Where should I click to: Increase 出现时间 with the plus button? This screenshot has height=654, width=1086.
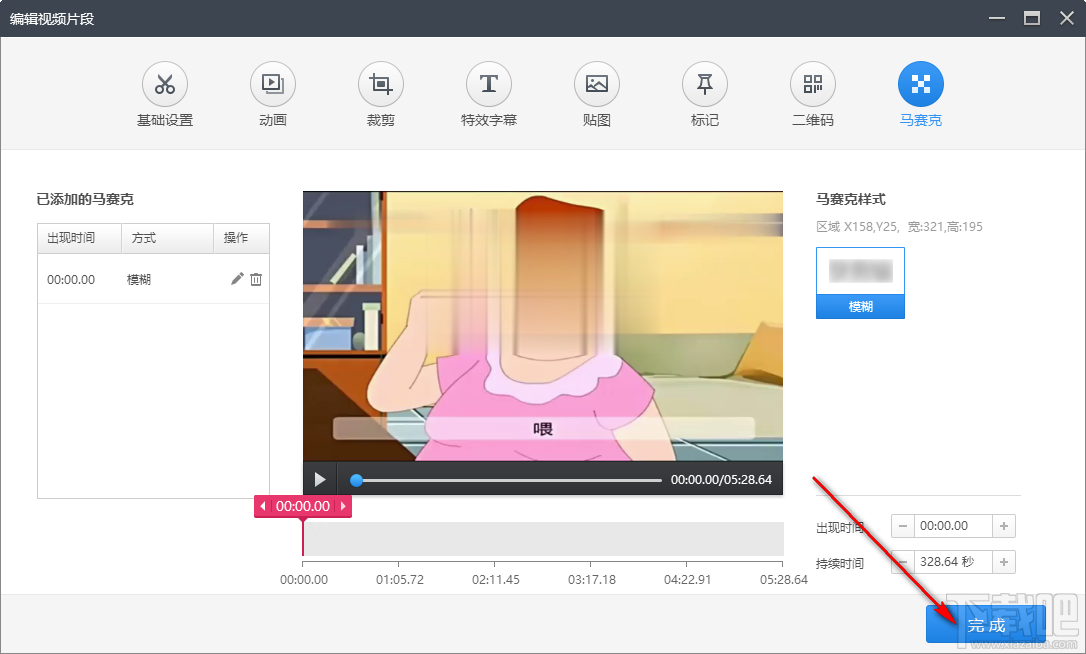pos(1004,526)
